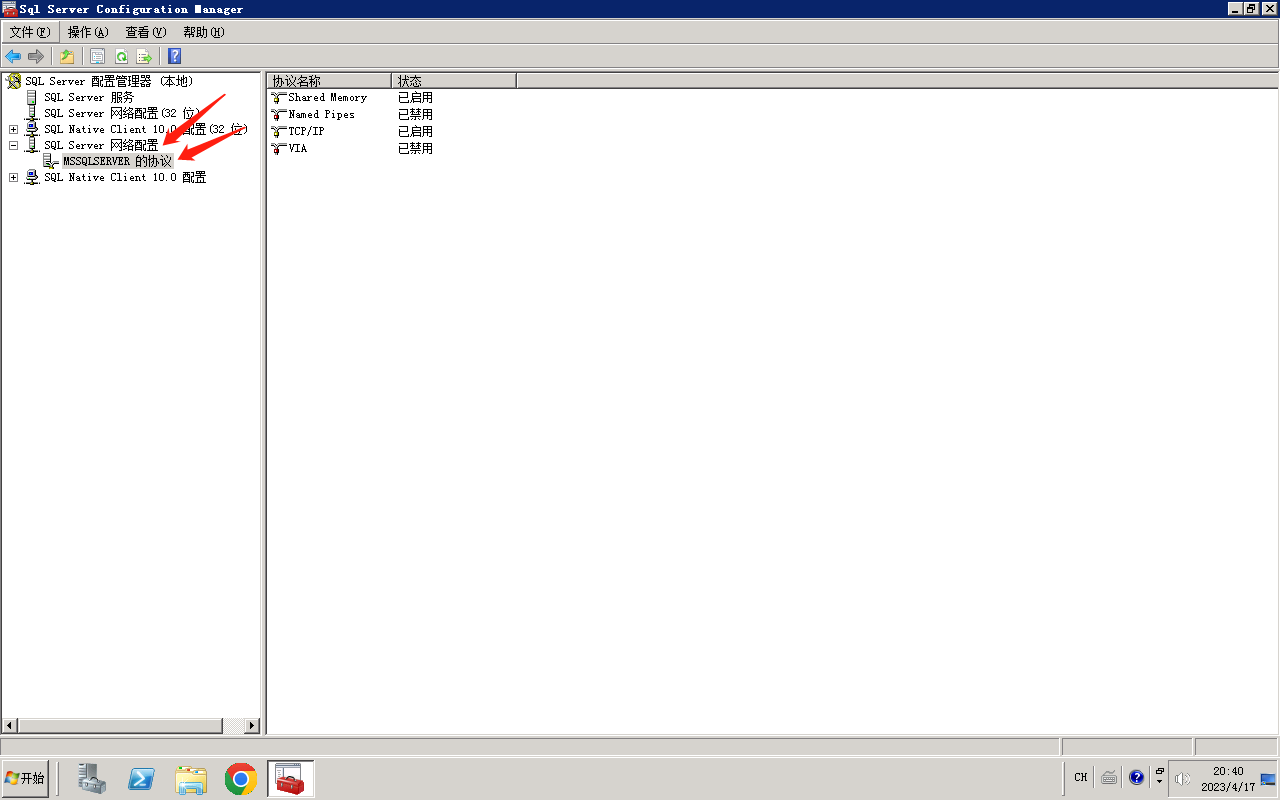This screenshot has height=800, width=1280.
Task: Select SQL Server 服务 in the tree
Action: tap(88, 97)
